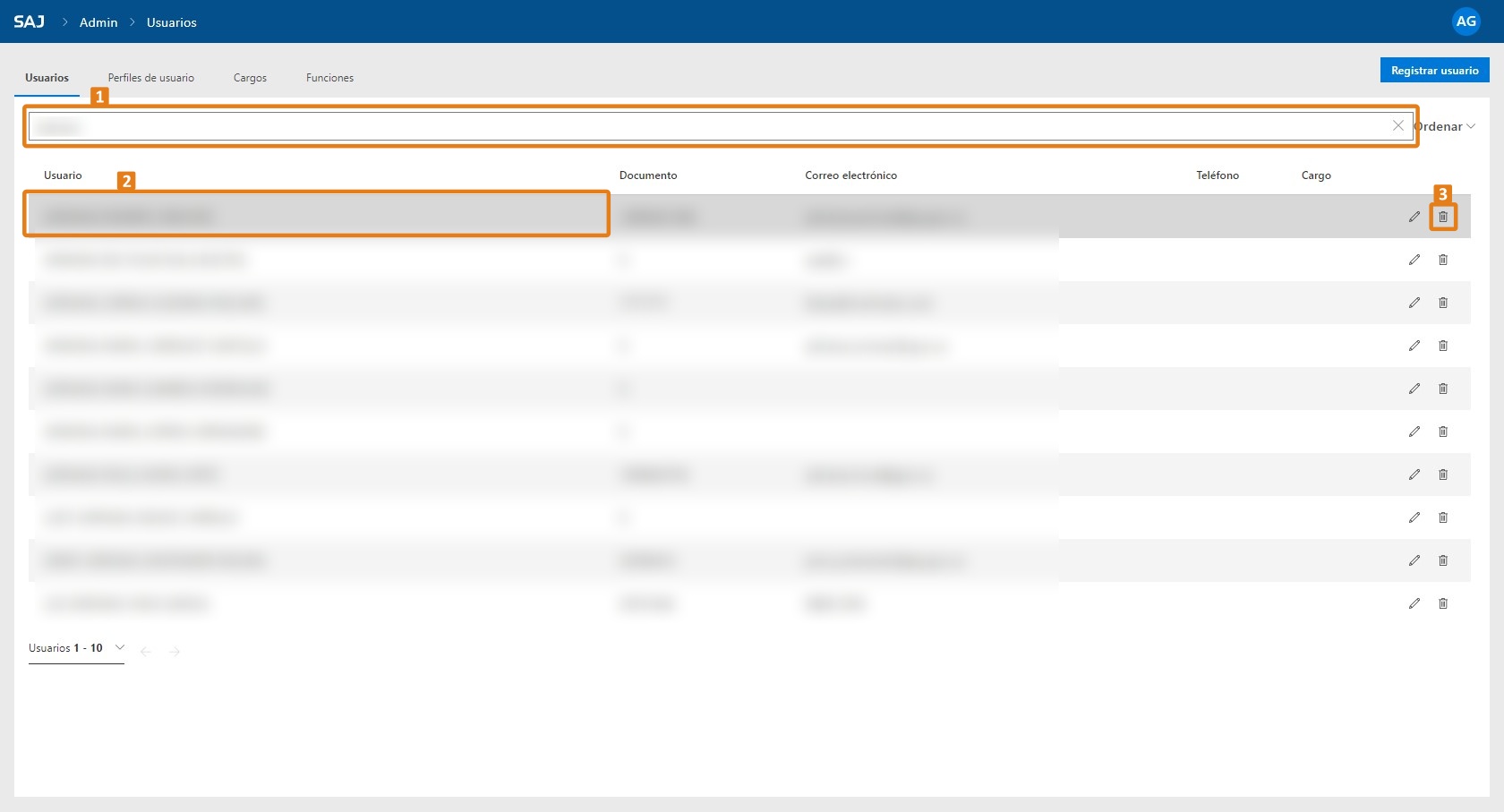The image size is (1504, 812).
Task: Delete the fourth user via trash icon
Action: point(1442,346)
